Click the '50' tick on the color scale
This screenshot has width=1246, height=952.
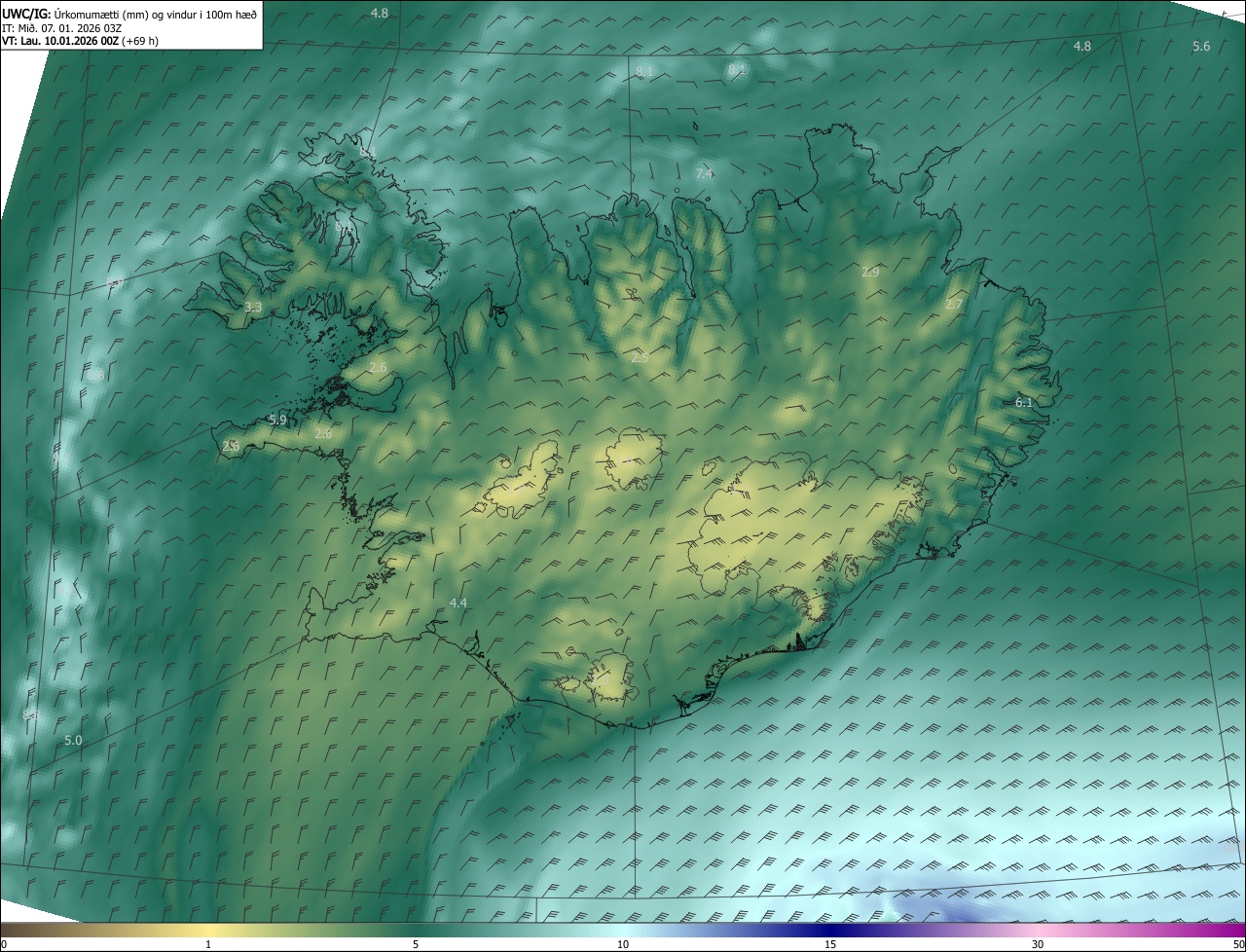[1238, 945]
